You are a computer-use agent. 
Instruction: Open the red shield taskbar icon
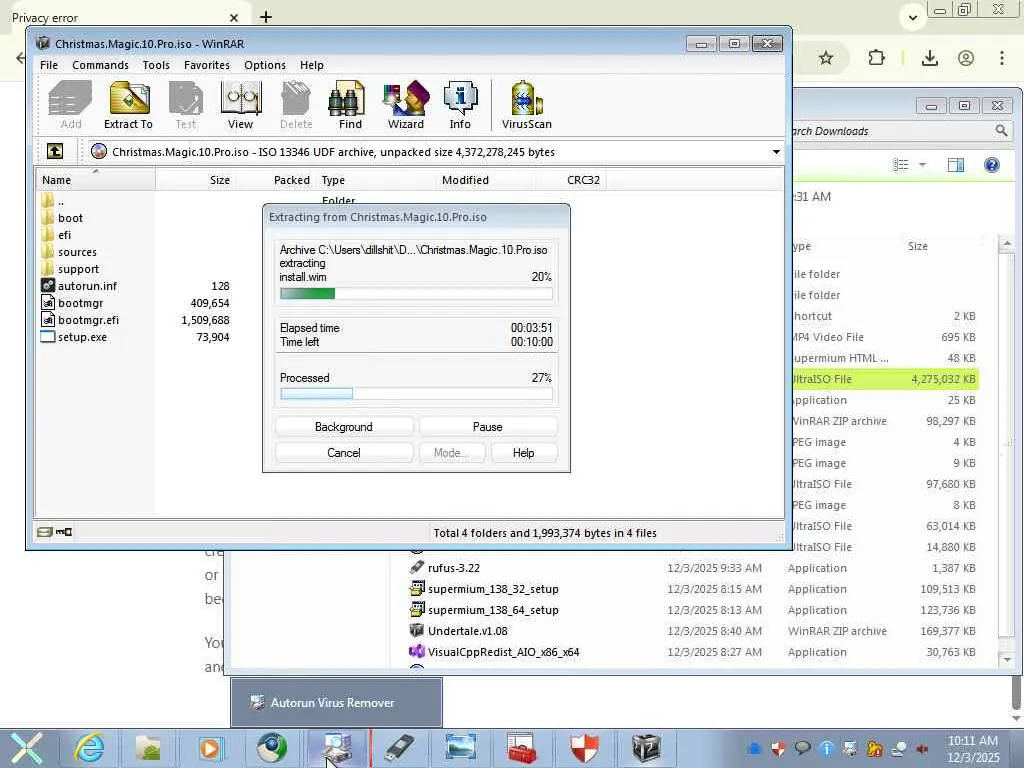coord(583,748)
